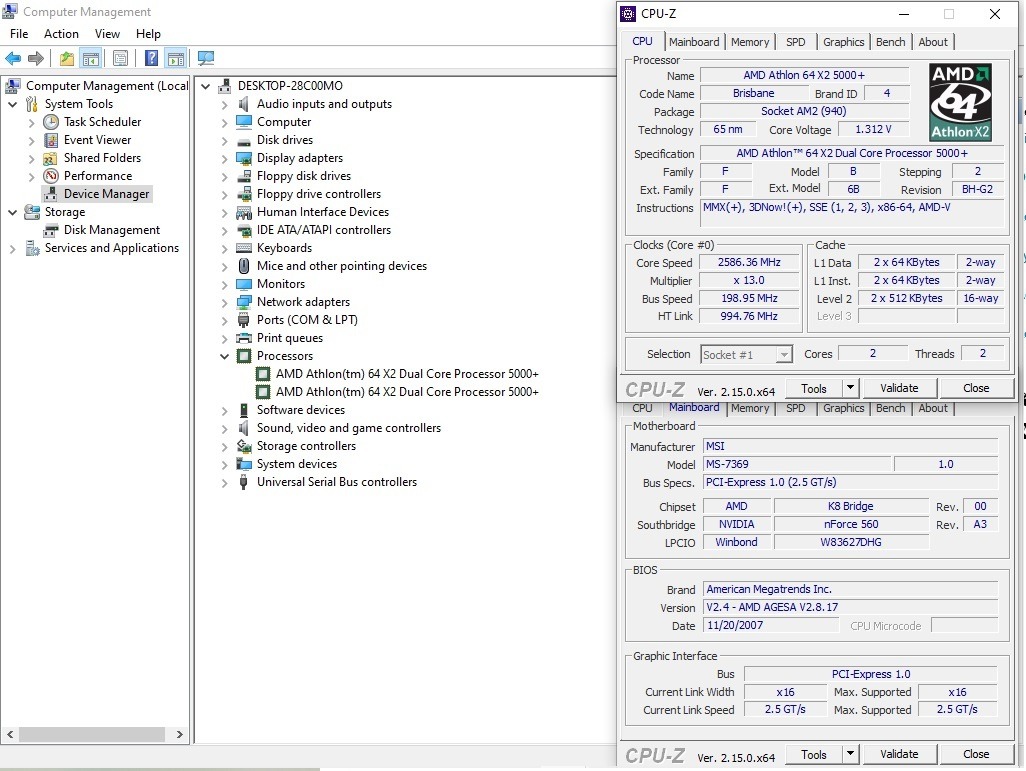Open the SPD tab in upper CPU-Z
Screen dimensions: 1026x771
(796, 42)
